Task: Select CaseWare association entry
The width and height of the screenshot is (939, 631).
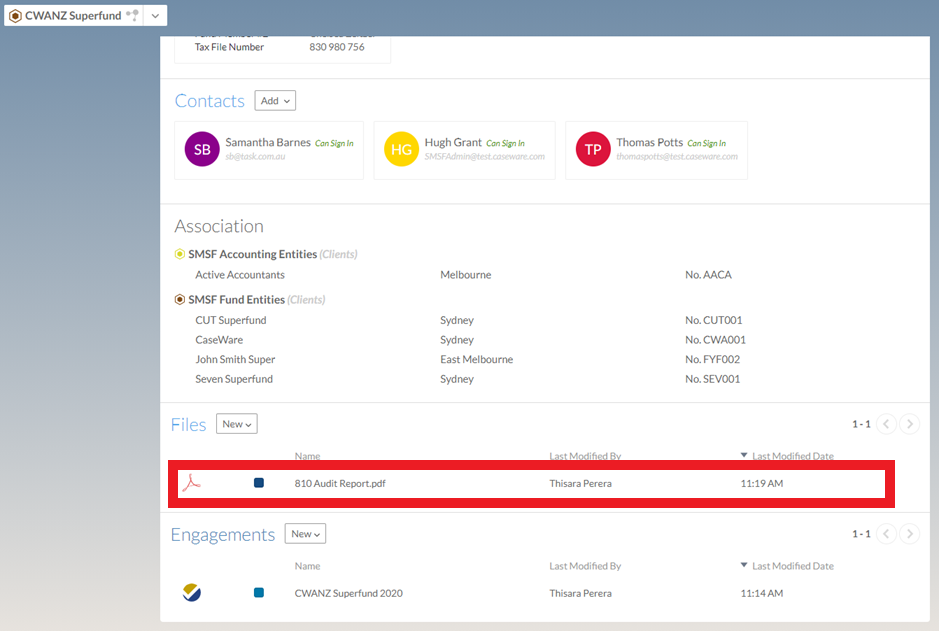Action: (x=219, y=340)
